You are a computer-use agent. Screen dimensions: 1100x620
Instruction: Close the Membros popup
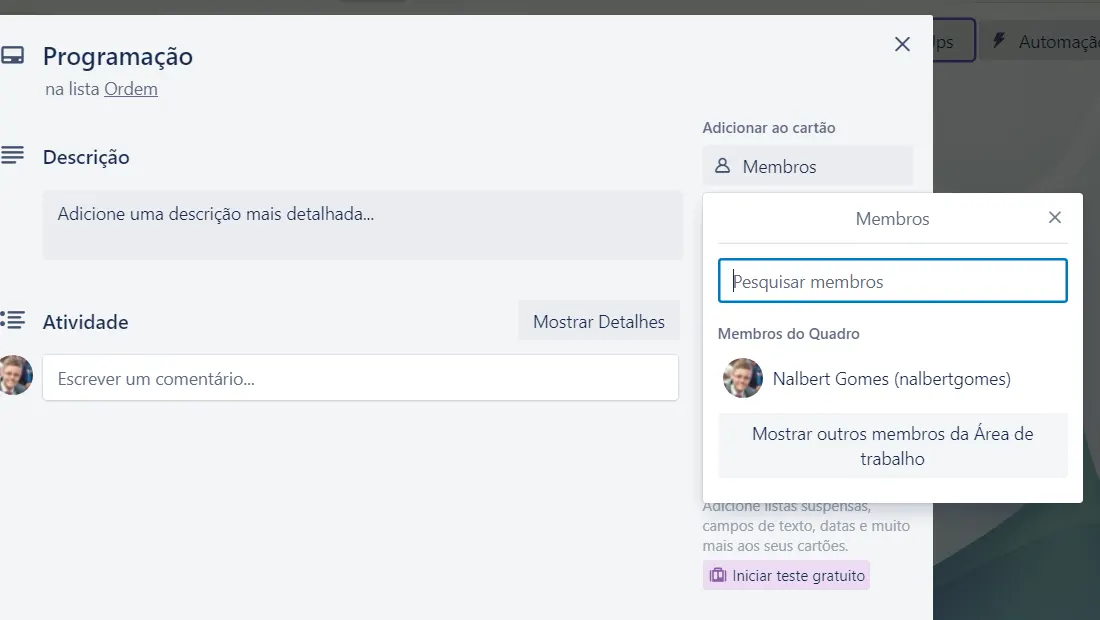1054,217
